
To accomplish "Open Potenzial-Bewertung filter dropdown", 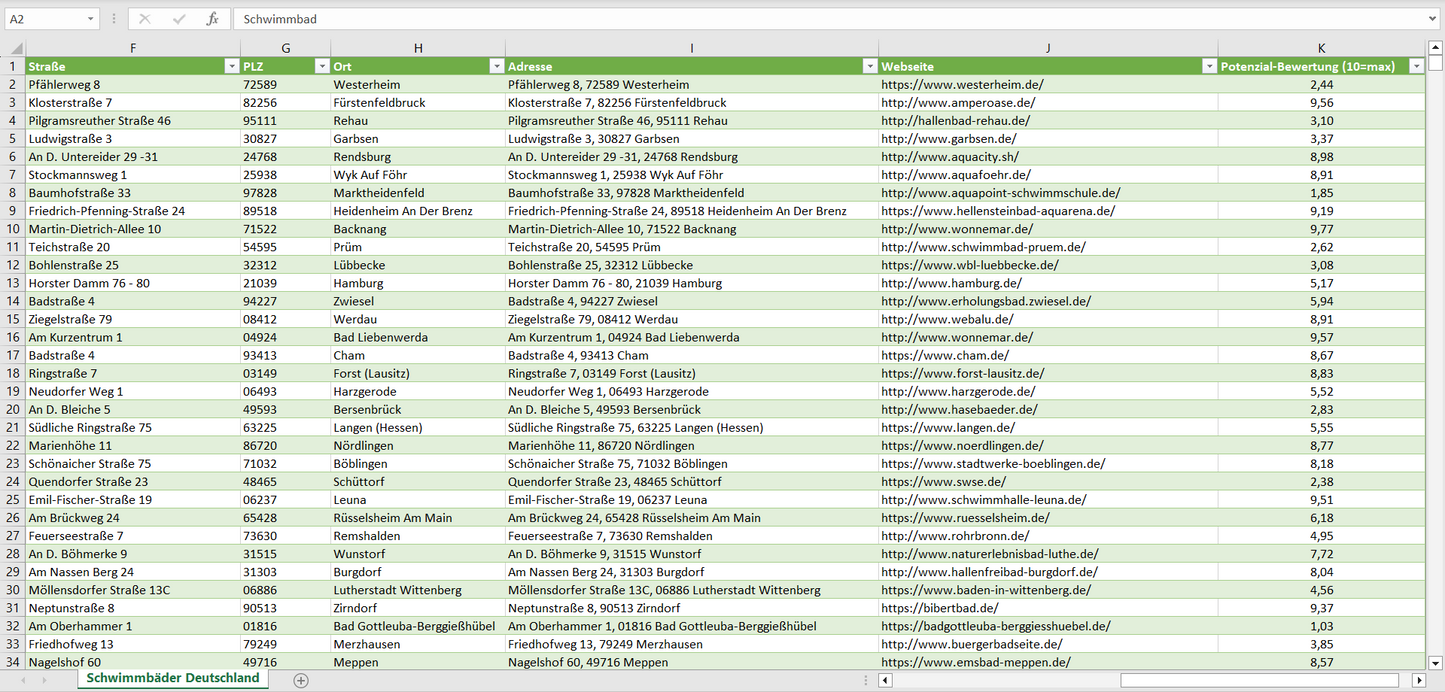I will pyautogui.click(x=1415, y=66).
